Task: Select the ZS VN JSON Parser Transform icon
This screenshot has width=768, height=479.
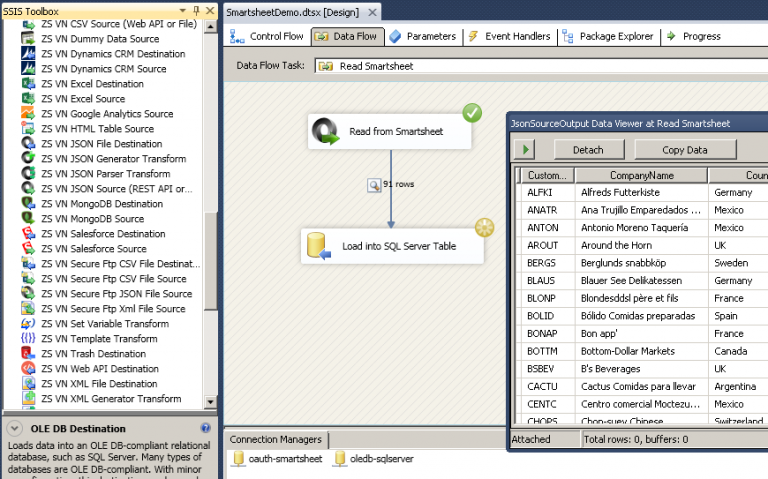Action: pyautogui.click(x=28, y=173)
